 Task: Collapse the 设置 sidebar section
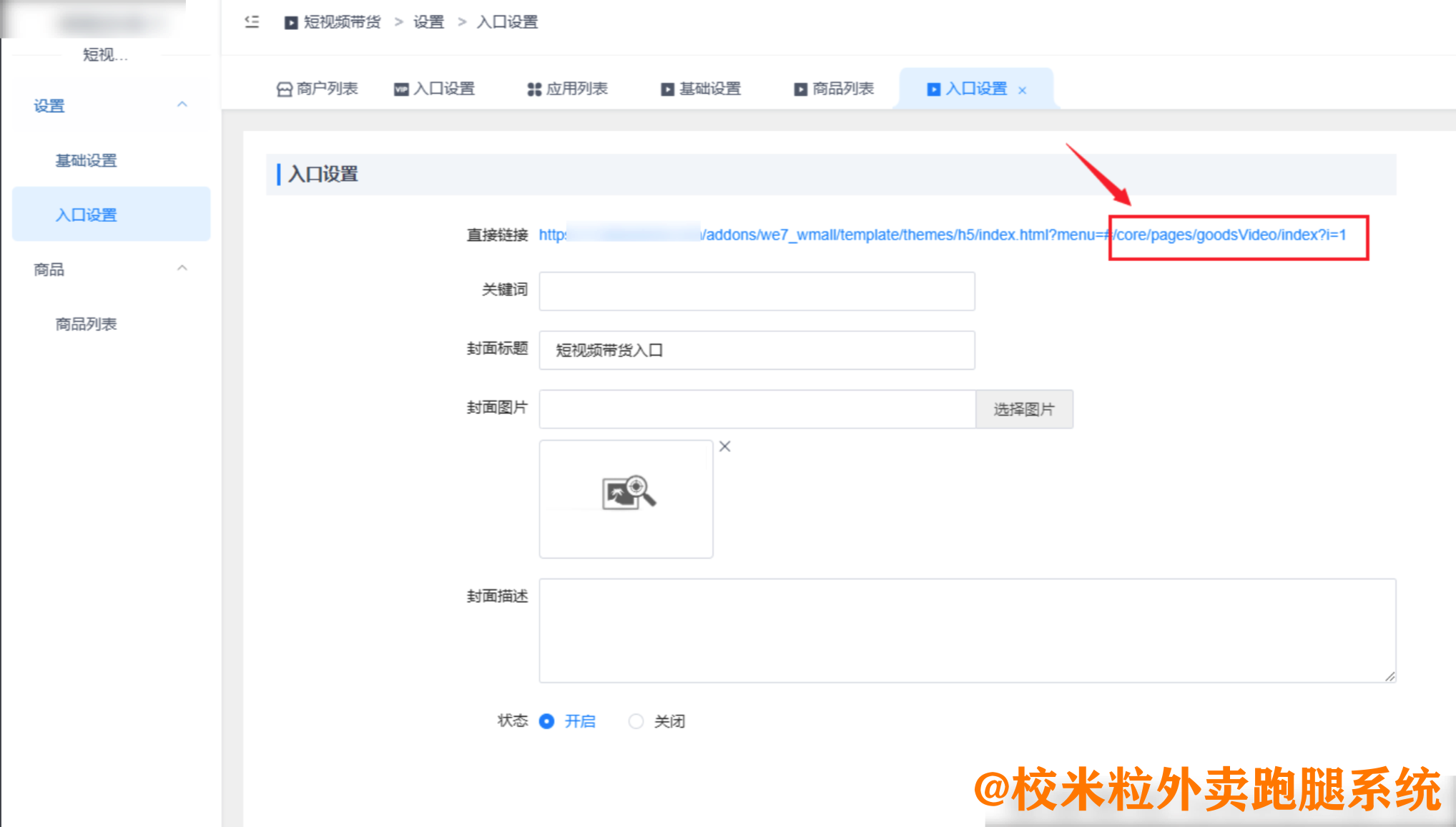pos(182,104)
